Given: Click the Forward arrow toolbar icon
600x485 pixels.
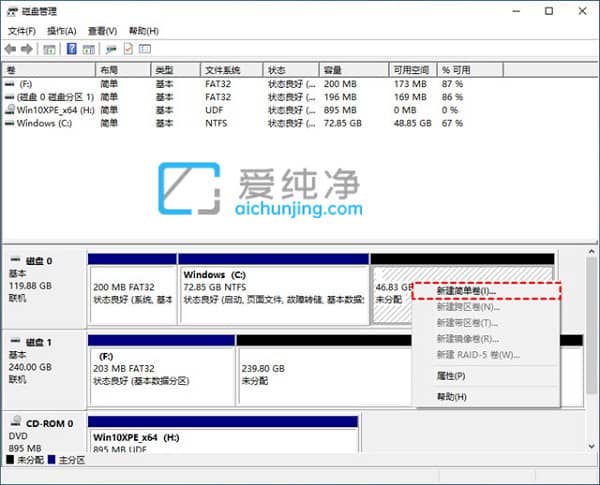Looking at the screenshot, I should click(27, 49).
